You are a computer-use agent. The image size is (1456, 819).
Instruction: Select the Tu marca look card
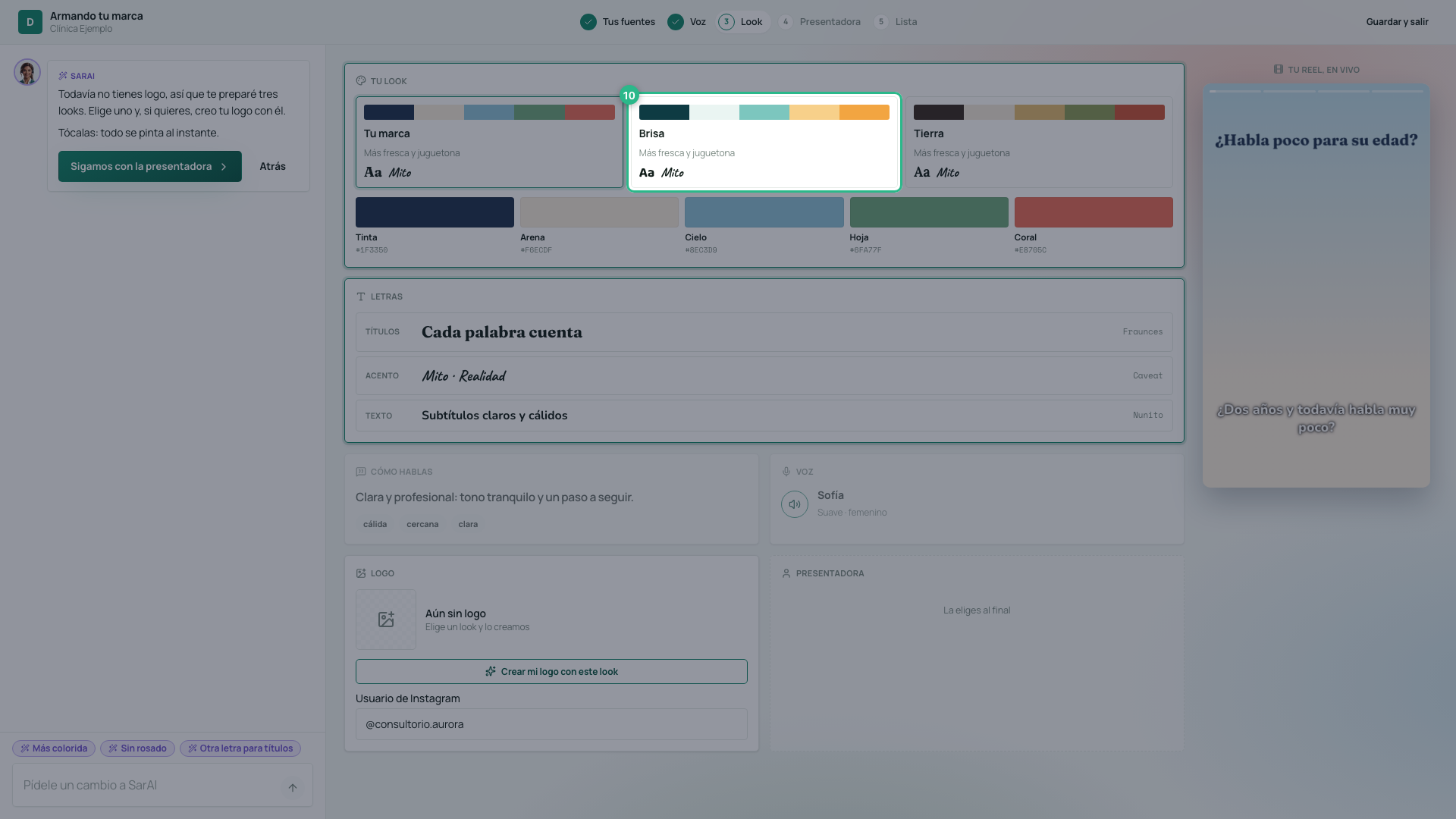pyautogui.click(x=489, y=142)
